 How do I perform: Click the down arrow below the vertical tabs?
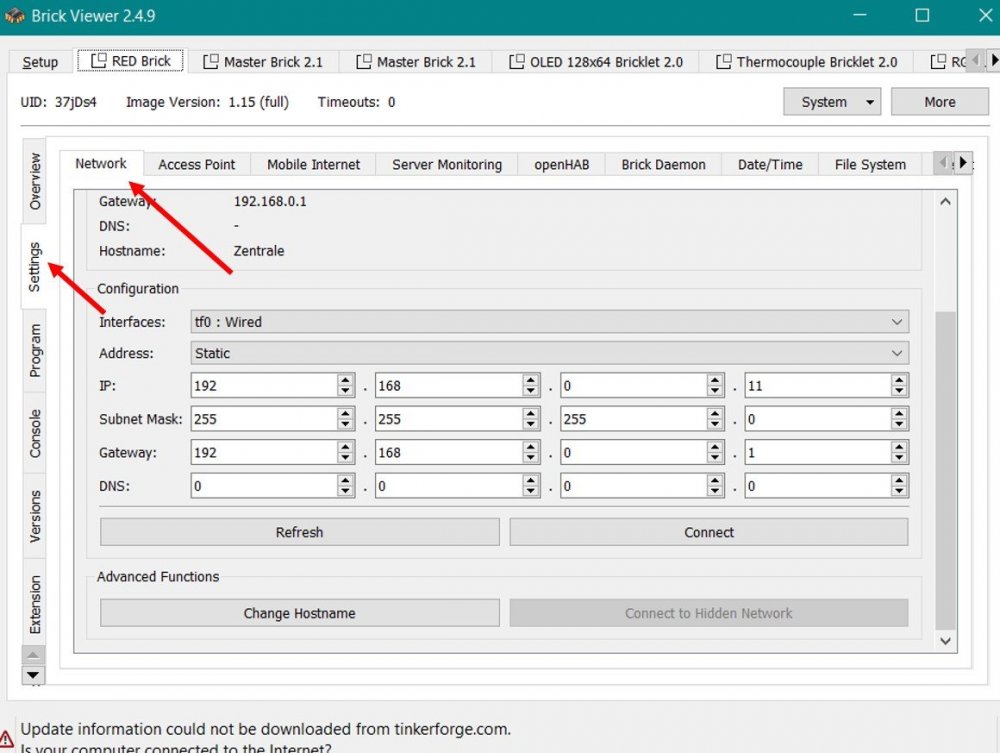tap(34, 675)
